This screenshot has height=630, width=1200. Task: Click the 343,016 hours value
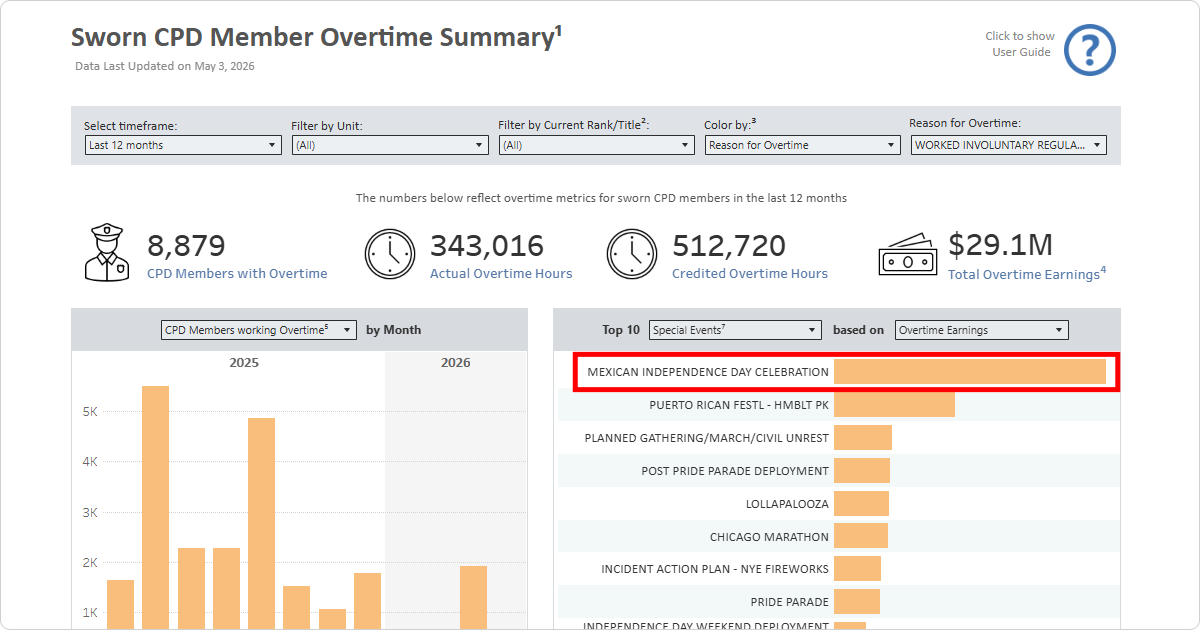[x=487, y=246]
